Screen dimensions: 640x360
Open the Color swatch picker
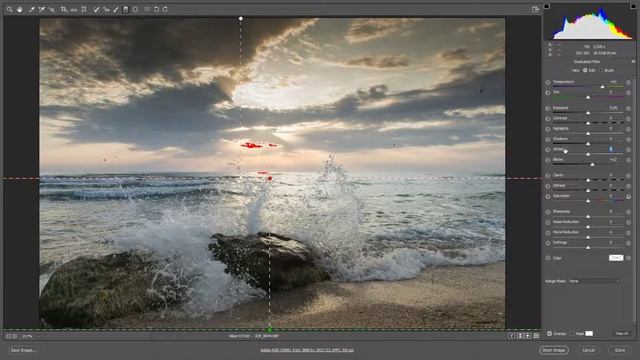616,258
